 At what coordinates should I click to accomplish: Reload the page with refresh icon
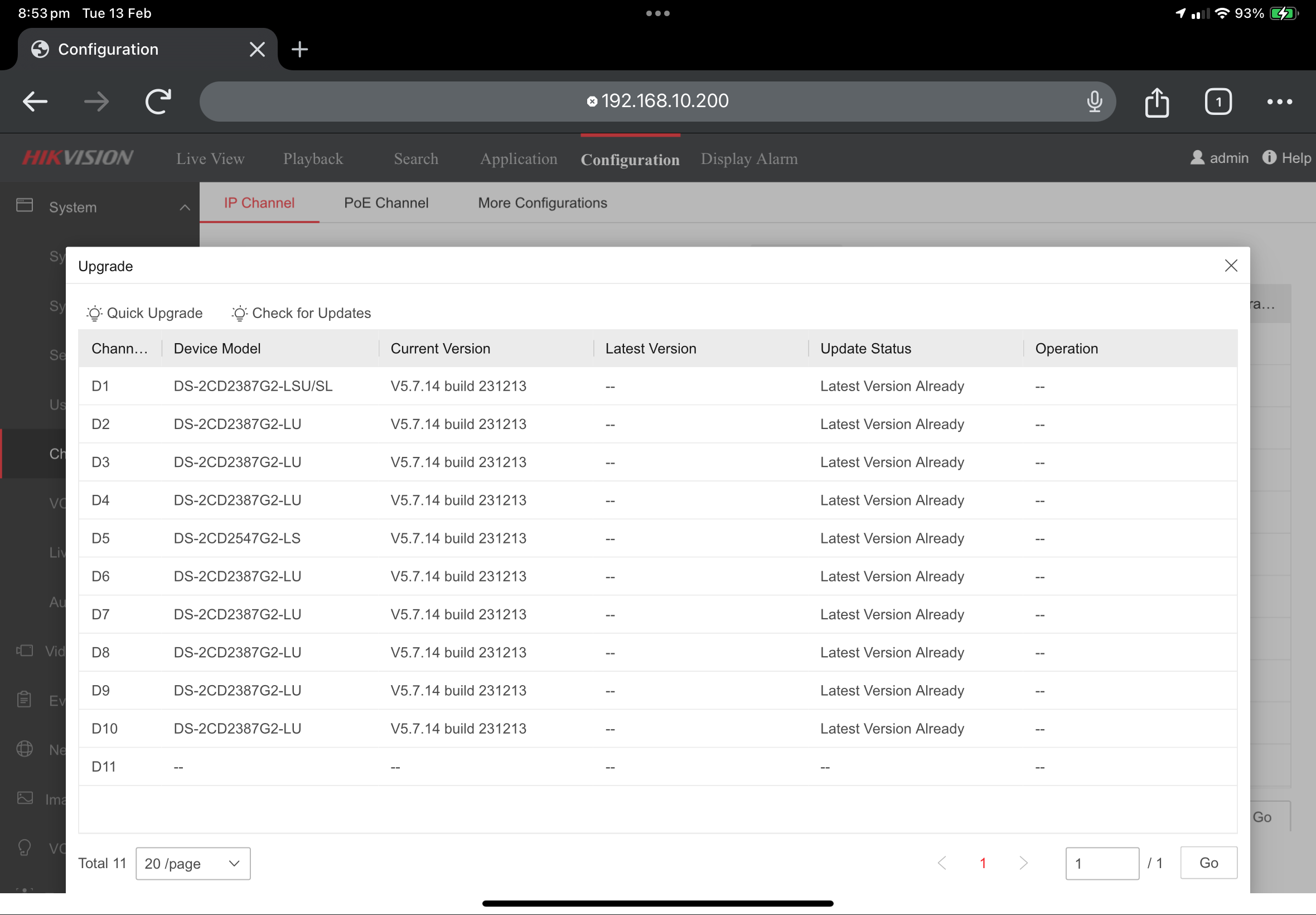coord(158,102)
